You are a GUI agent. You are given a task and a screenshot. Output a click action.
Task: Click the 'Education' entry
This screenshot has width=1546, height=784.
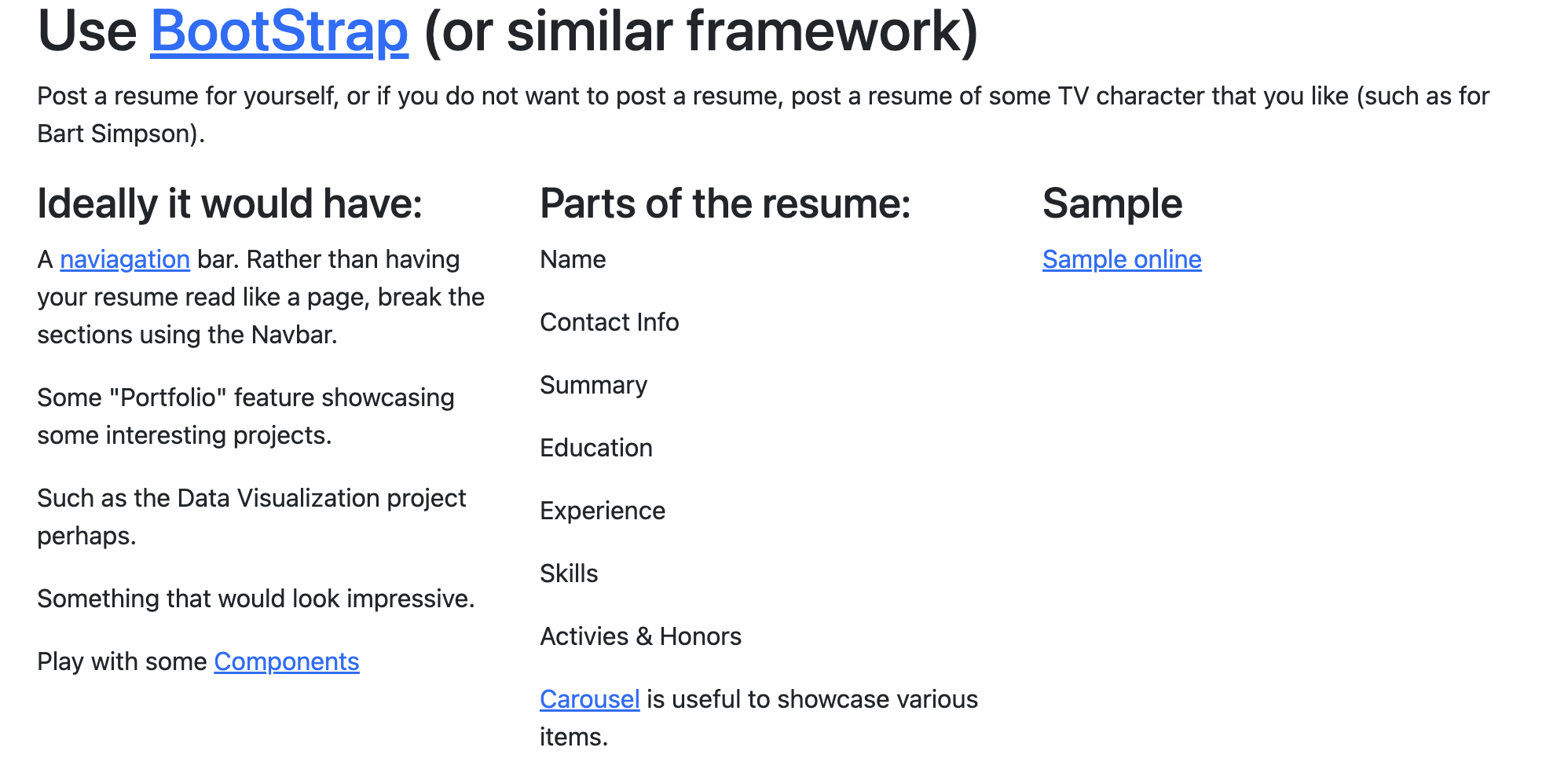pyautogui.click(x=595, y=448)
